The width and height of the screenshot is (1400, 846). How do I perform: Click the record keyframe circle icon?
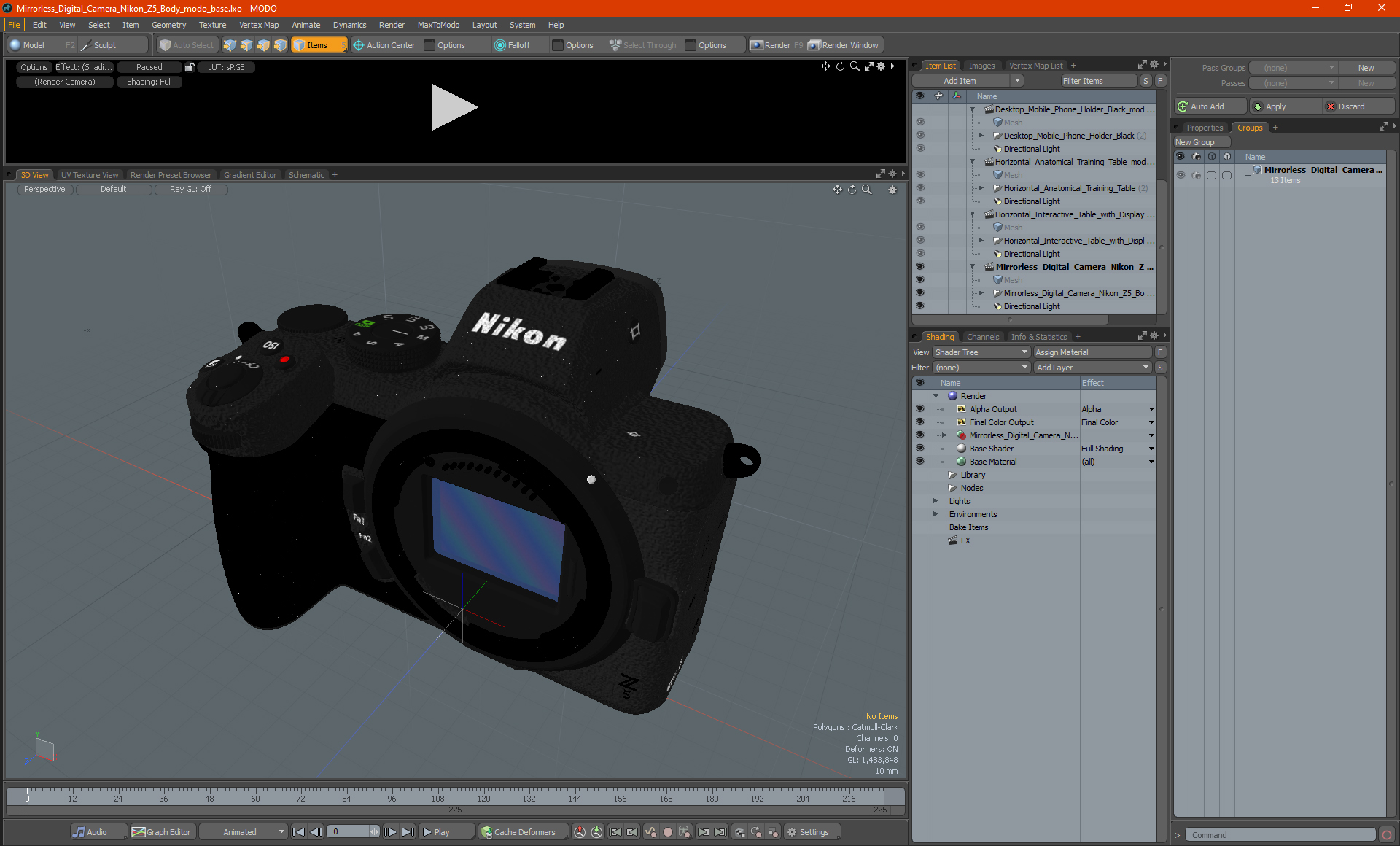tap(667, 832)
